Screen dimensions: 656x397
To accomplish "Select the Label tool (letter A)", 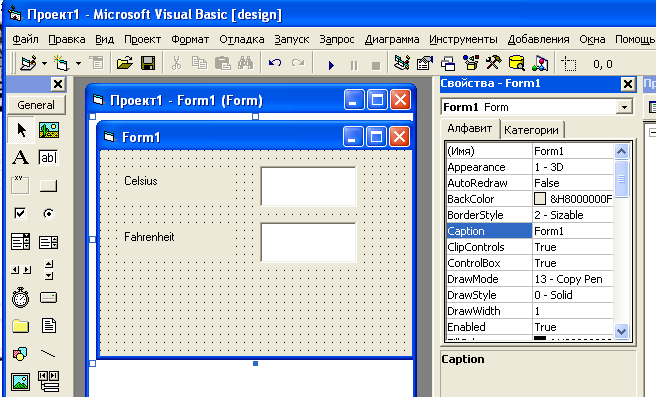I will coord(21,158).
